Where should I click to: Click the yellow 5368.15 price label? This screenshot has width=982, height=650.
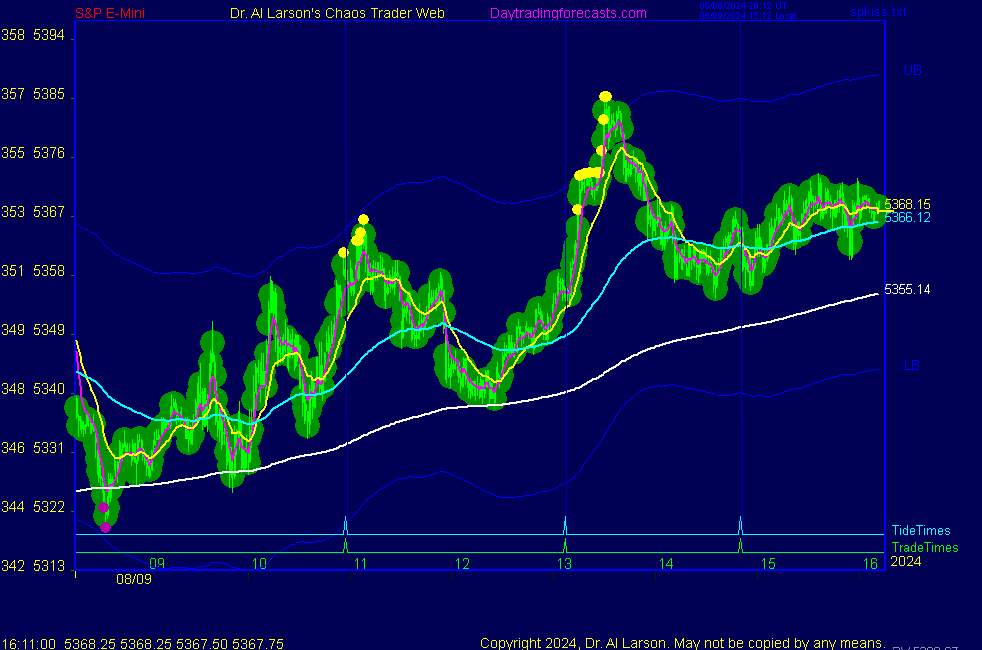coord(907,204)
